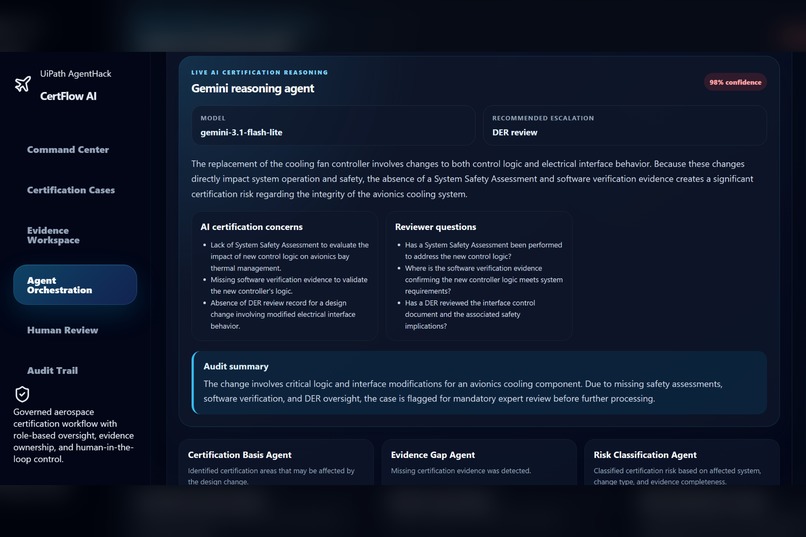Click the 'Classified certification risk' description text
Screen dimensions: 806x537
pyautogui.click(x=677, y=476)
